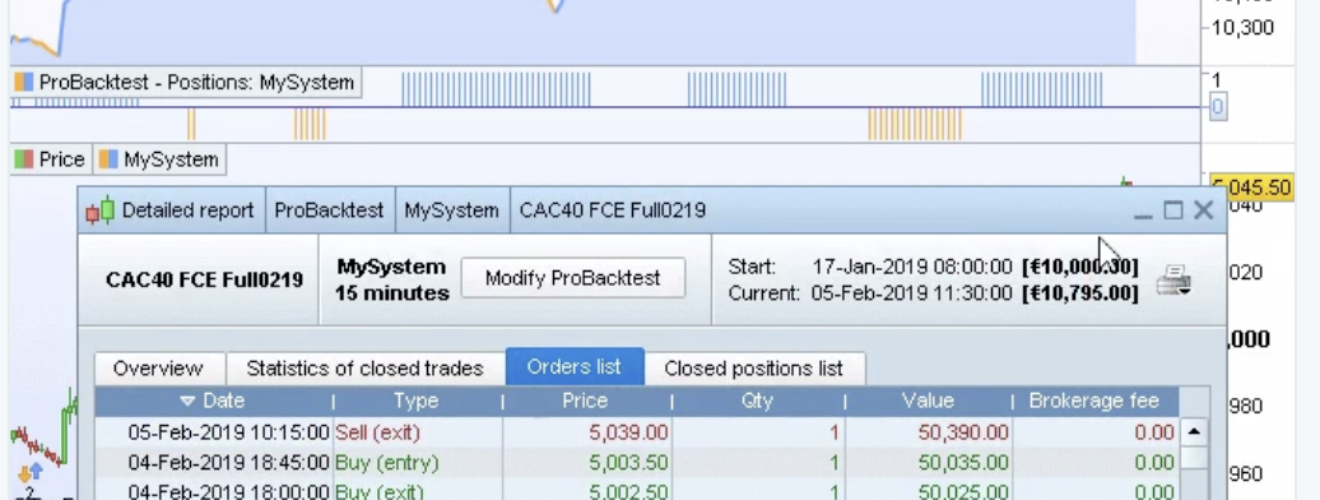Screen dimensions: 1320x500
Task: Click the CAC40 FCE Full0219 title segment
Action: [x=612, y=211]
